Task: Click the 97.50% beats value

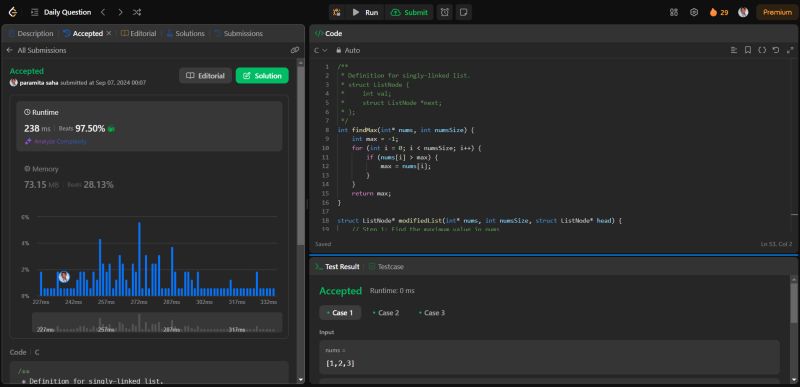Action: click(90, 128)
